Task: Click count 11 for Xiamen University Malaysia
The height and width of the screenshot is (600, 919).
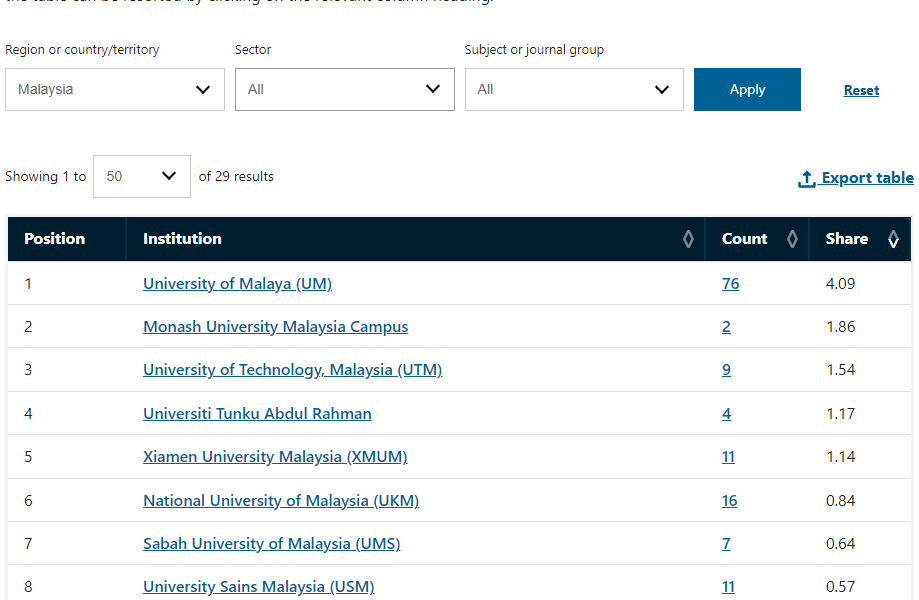Action: point(728,456)
